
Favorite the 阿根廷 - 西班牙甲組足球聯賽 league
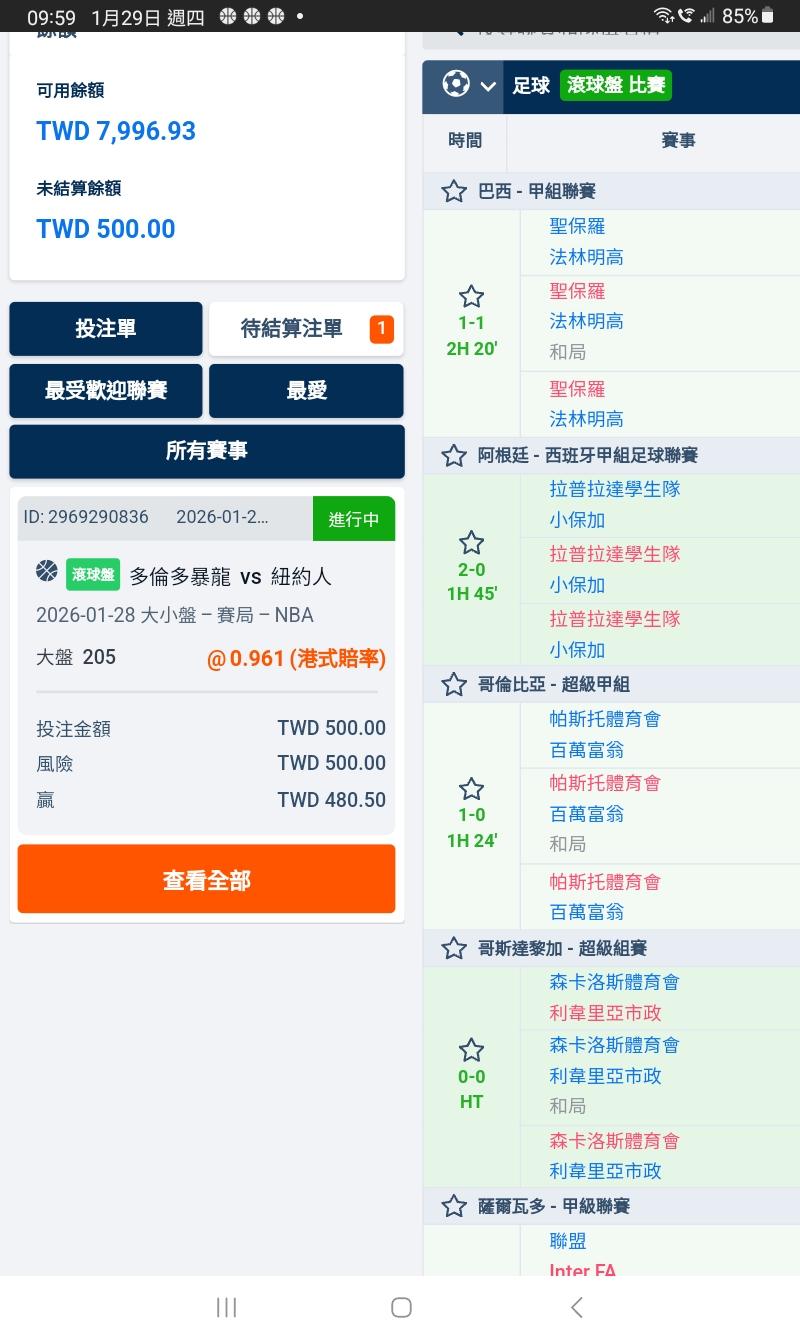pos(454,456)
